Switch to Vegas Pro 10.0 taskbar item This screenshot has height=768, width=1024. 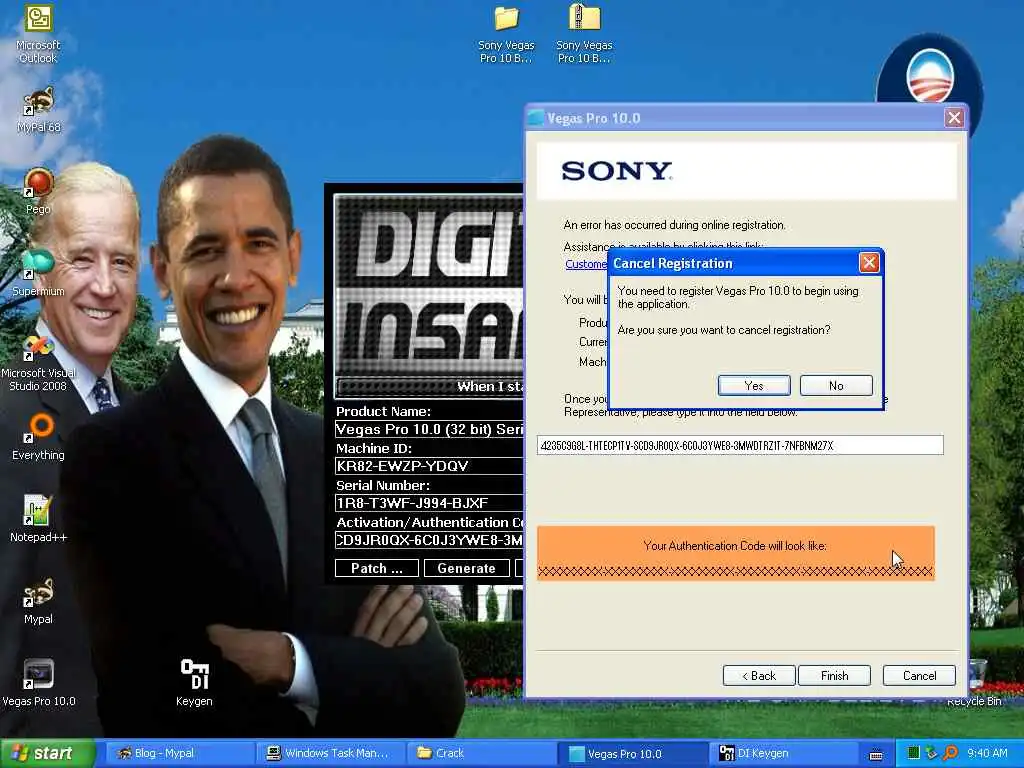point(632,753)
